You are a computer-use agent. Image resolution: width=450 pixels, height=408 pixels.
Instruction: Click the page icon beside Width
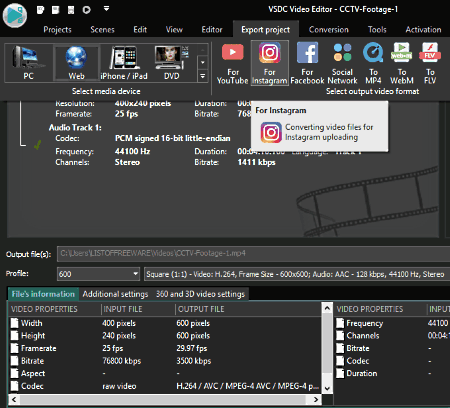pos(14,323)
